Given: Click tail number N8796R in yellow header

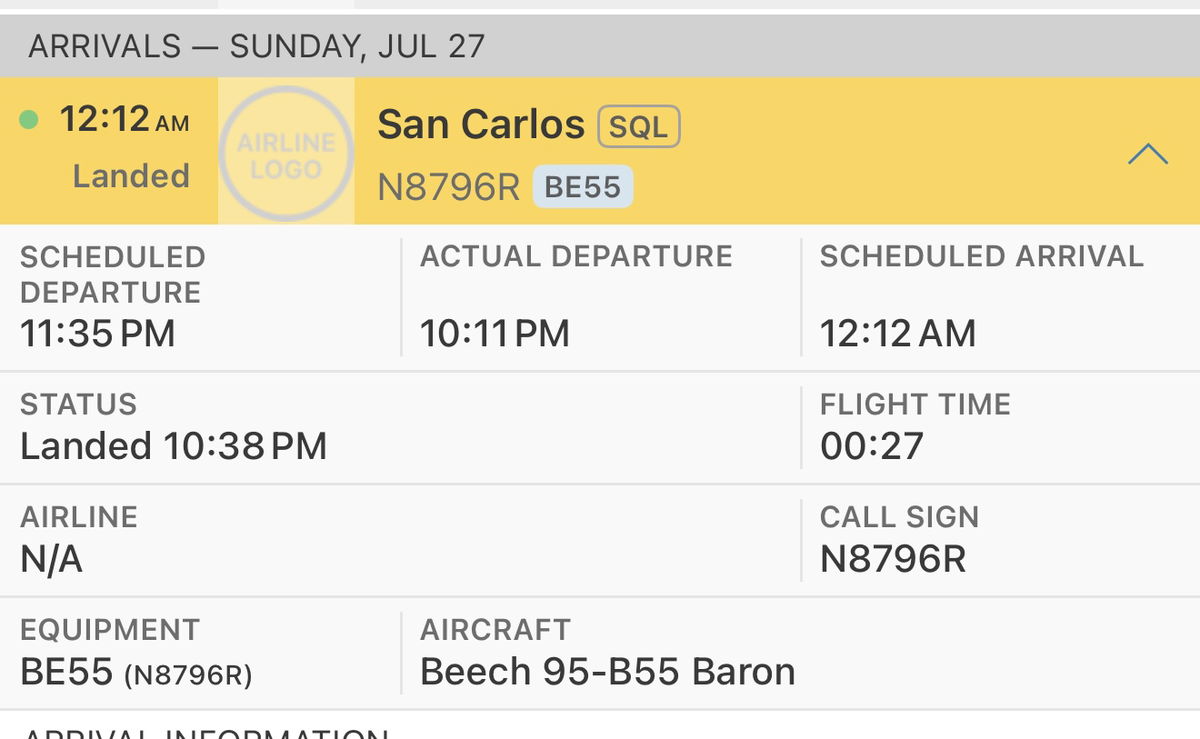Looking at the screenshot, I should coord(448,187).
